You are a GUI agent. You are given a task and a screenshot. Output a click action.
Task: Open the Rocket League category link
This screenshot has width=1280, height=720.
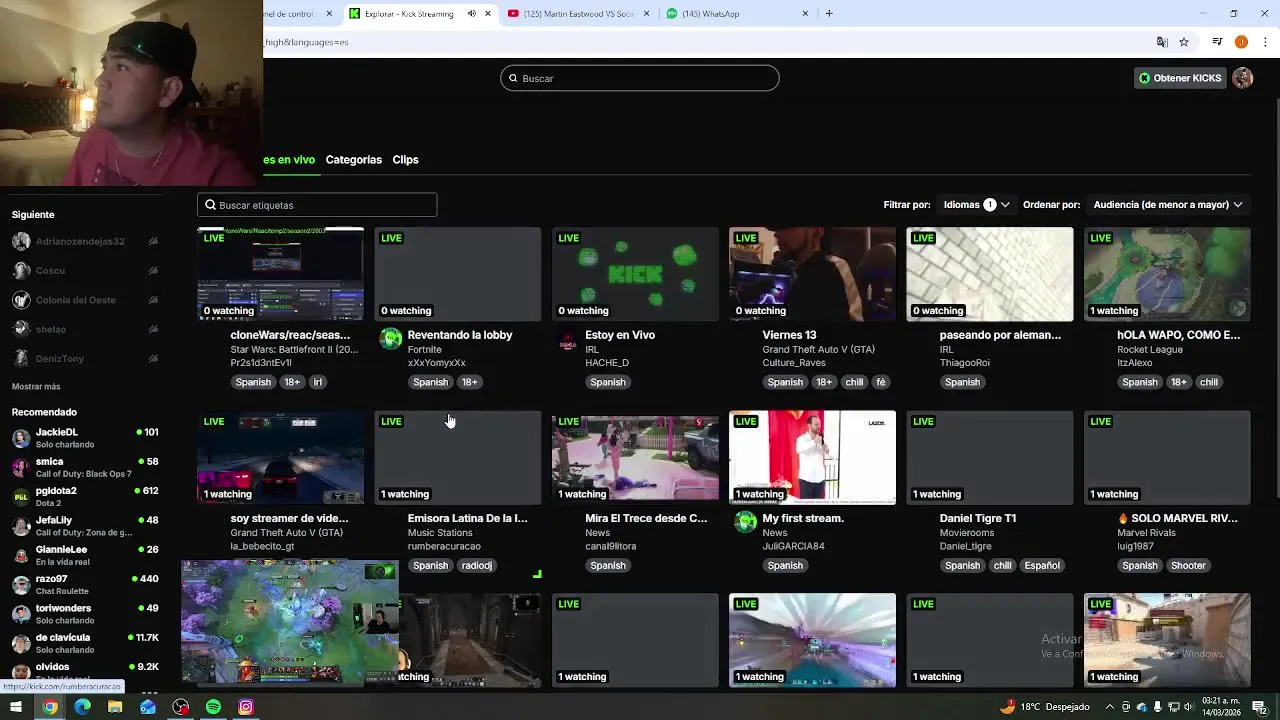1150,349
